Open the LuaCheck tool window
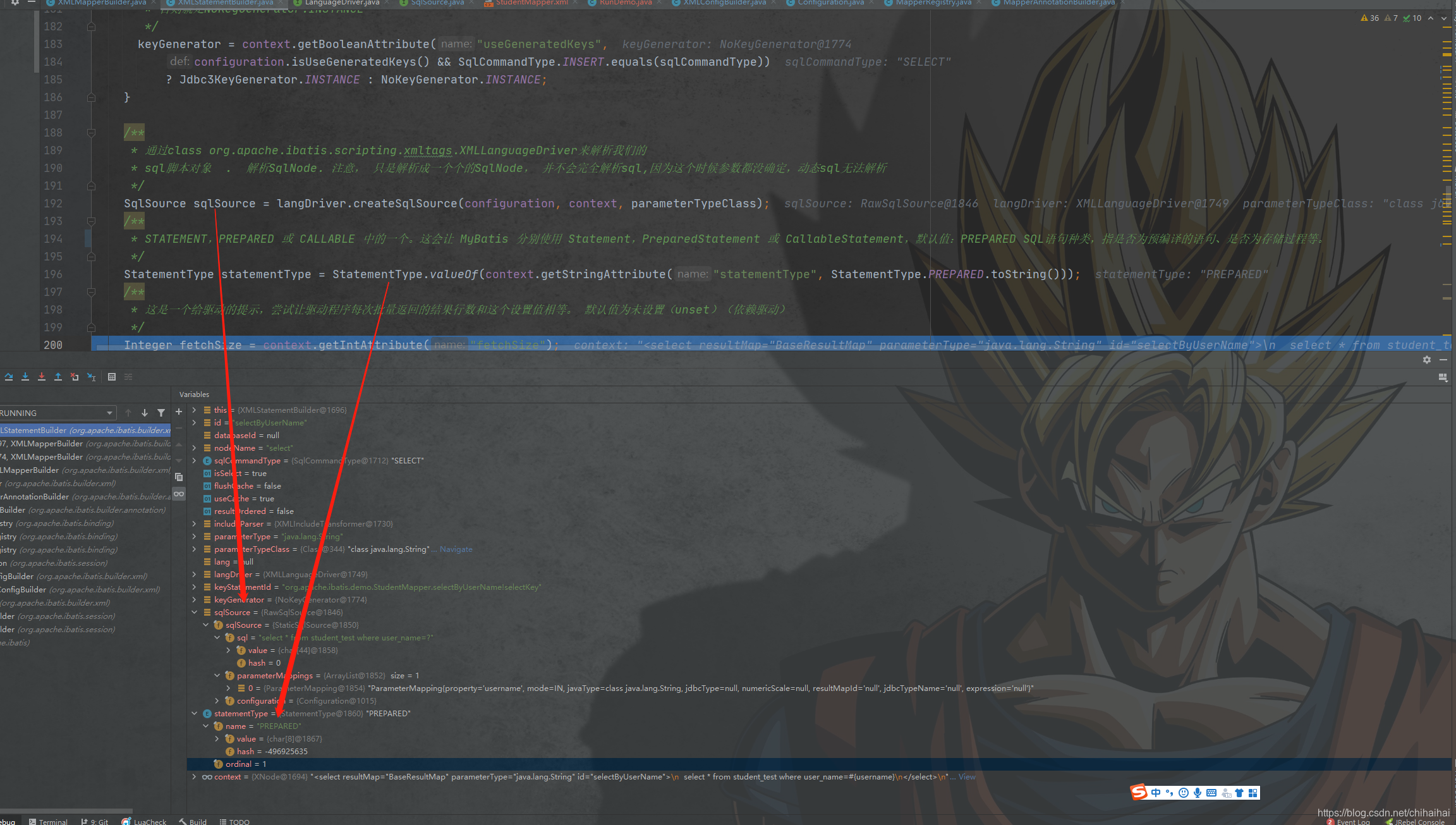Image resolution: width=1456 pixels, height=825 pixels. (x=144, y=821)
